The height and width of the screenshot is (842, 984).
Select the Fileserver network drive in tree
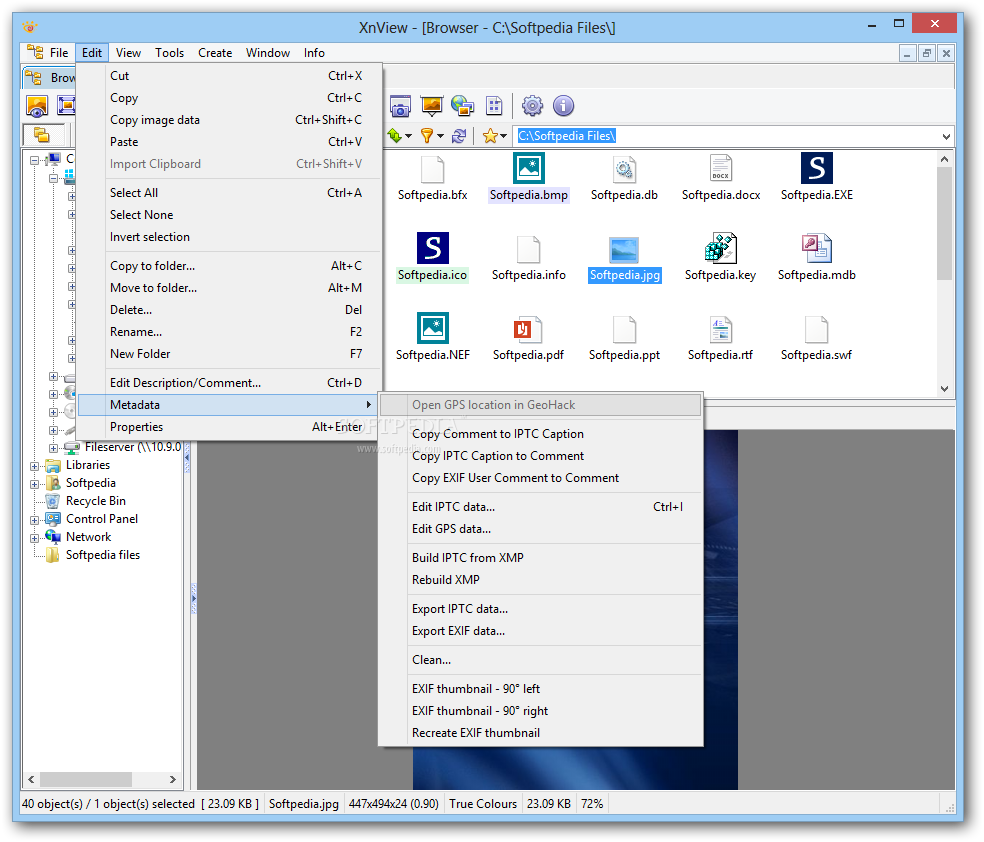tap(132, 447)
